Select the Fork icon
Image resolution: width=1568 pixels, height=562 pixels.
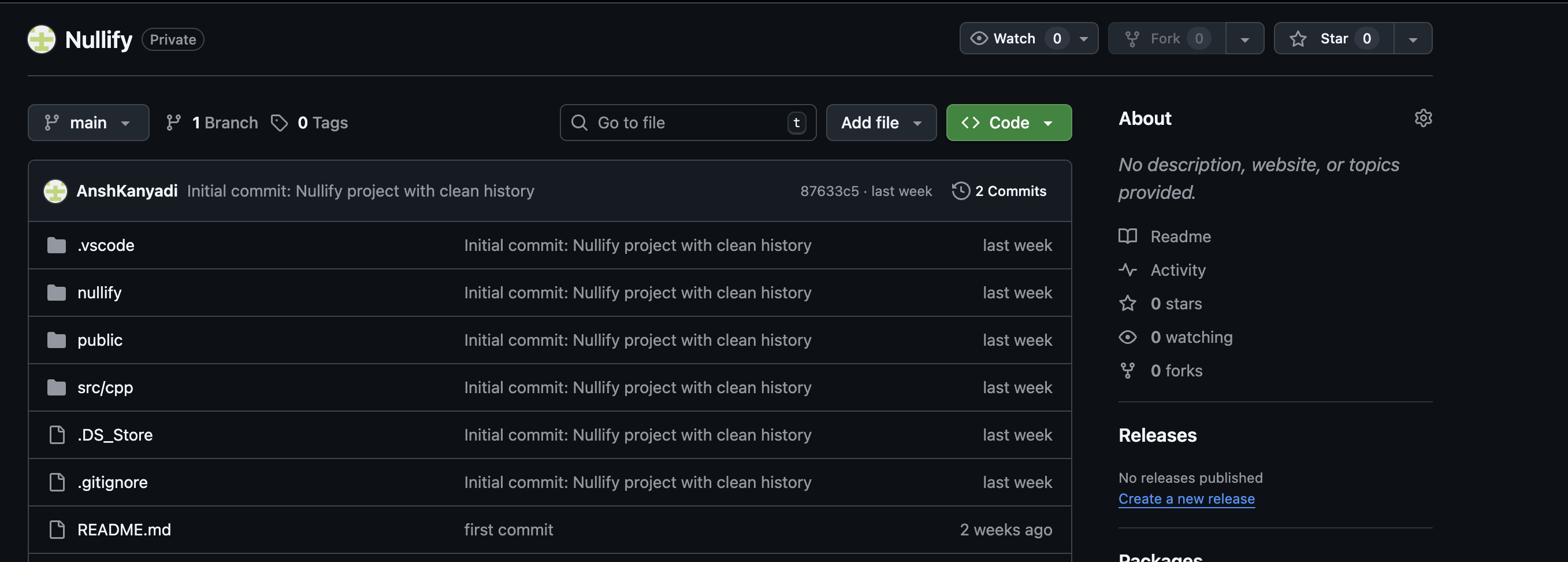coord(1134,38)
